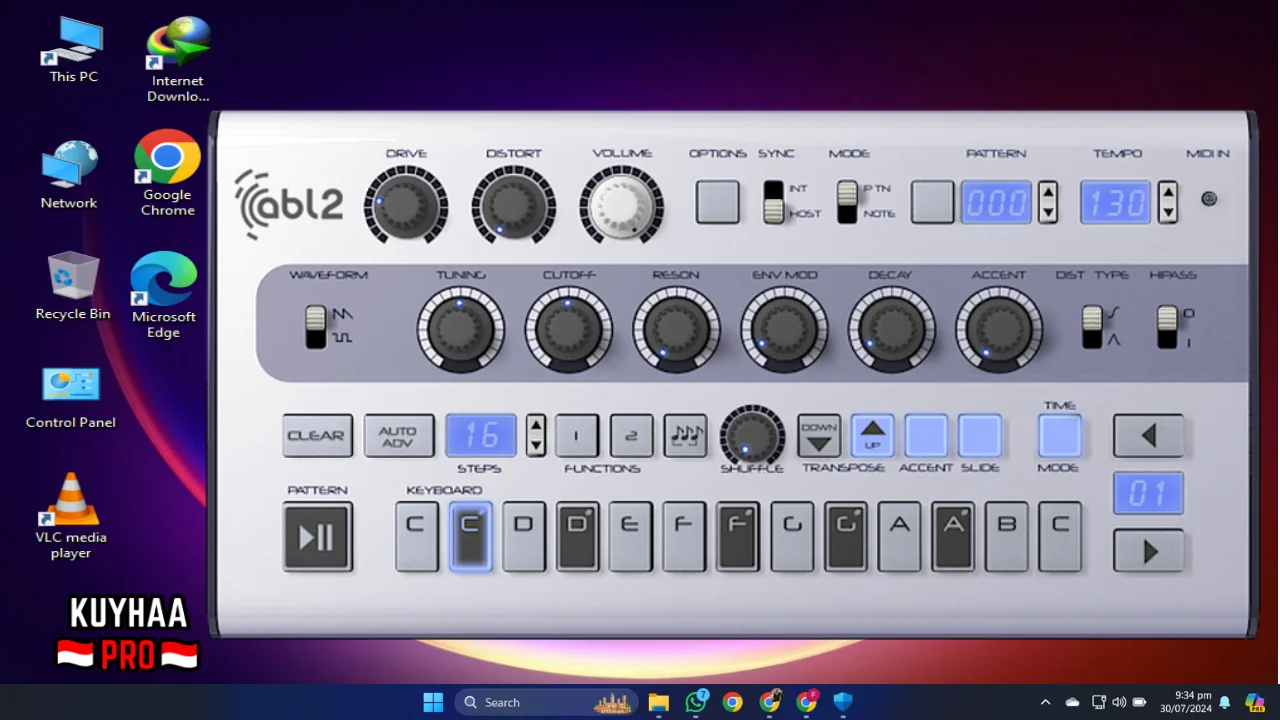Click the Transpose Up button
This screenshot has height=720, width=1280.
click(873, 436)
